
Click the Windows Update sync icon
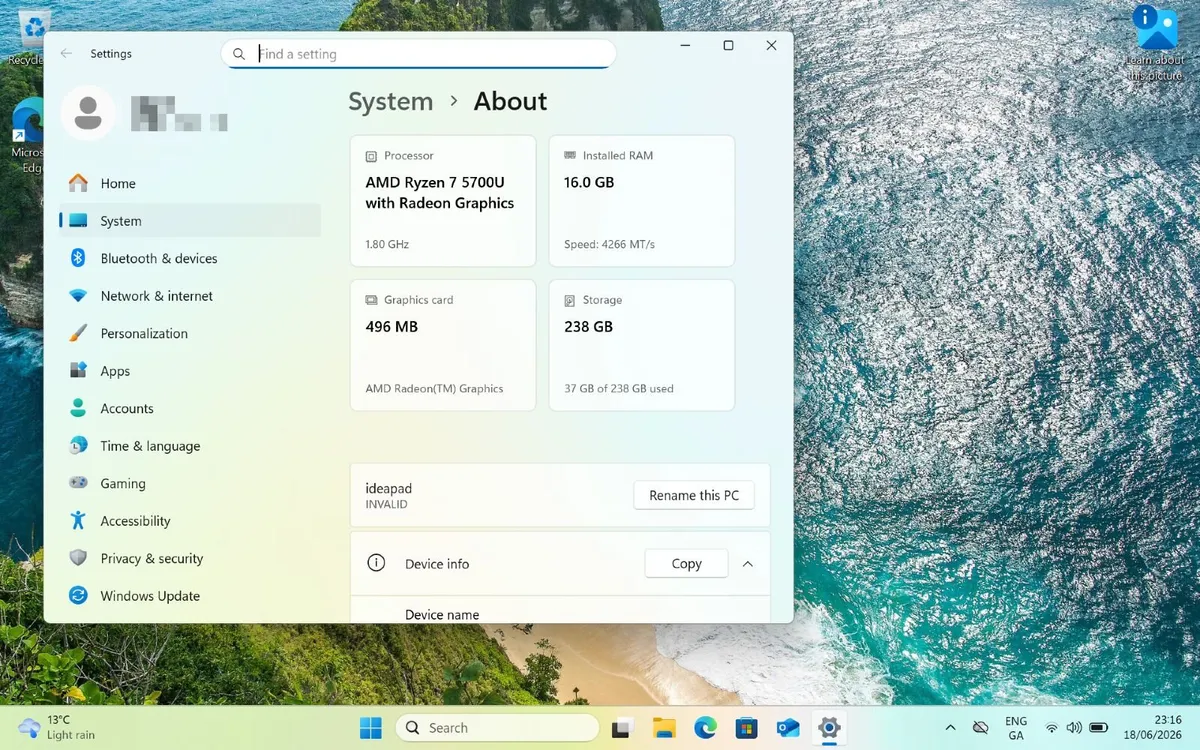[78, 596]
